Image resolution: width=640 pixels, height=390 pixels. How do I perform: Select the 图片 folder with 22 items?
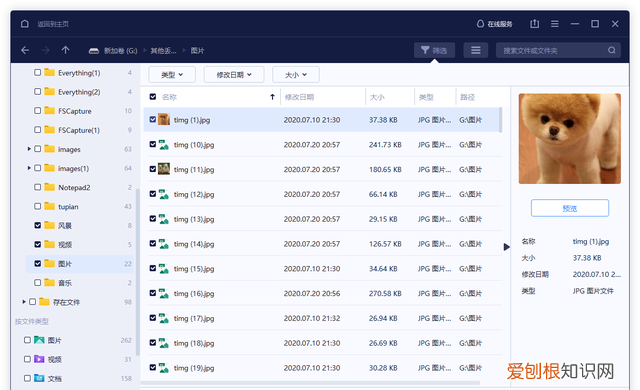click(80, 264)
